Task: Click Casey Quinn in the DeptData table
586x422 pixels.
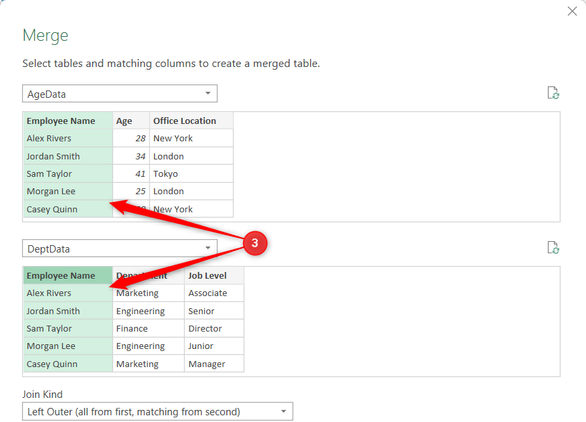Action: pos(68,364)
